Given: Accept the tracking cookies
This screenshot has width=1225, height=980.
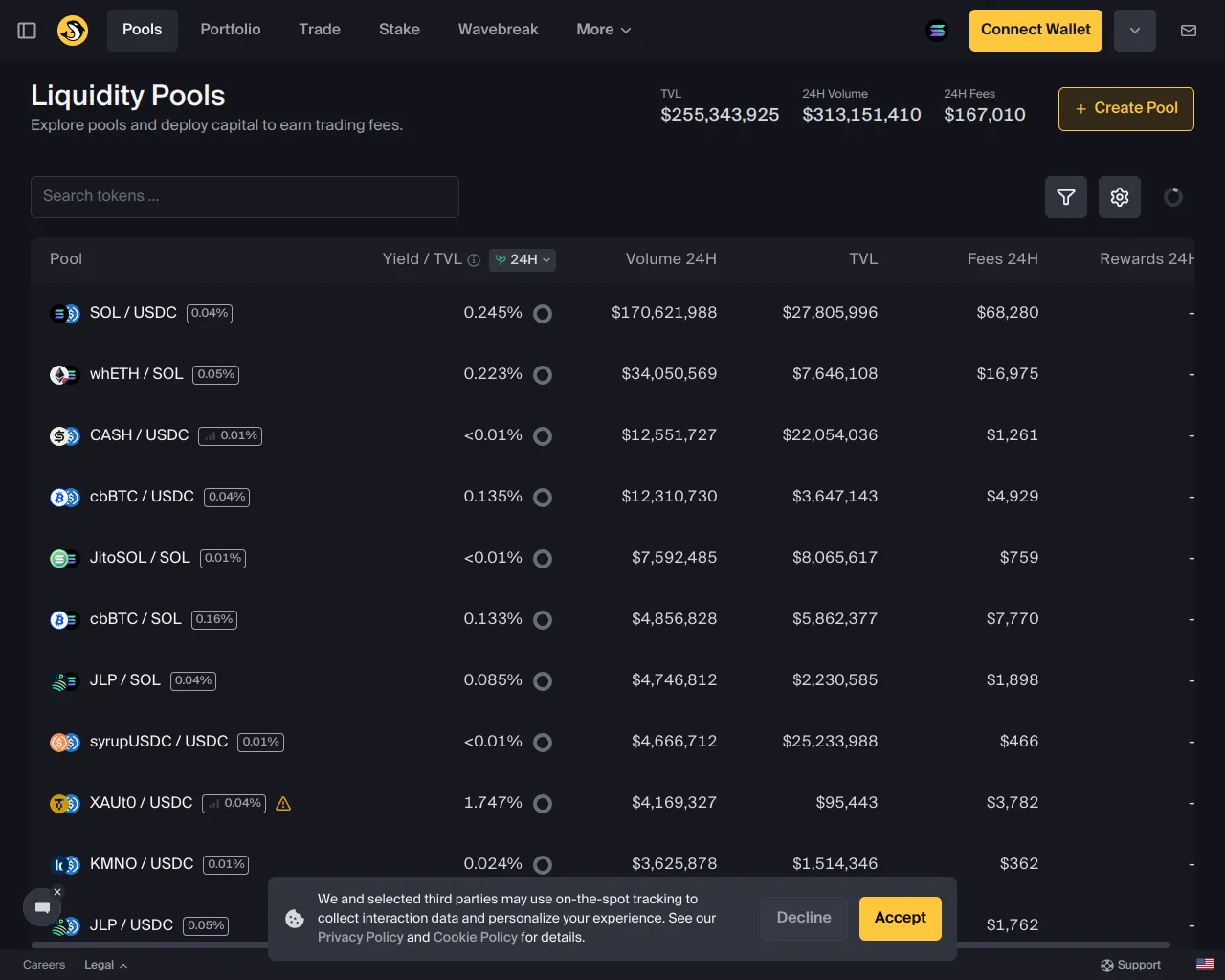Looking at the screenshot, I should point(901,919).
